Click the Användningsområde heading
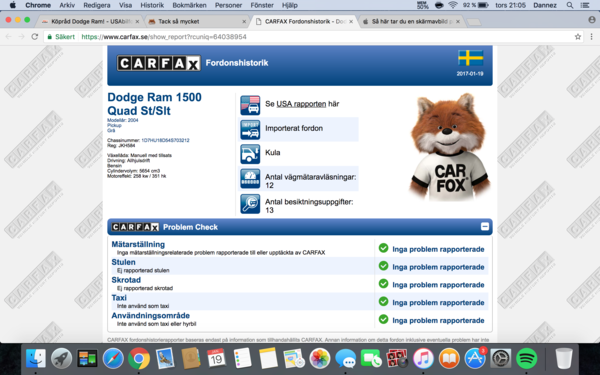Viewport: 600px width, 375px height. click(x=150, y=316)
